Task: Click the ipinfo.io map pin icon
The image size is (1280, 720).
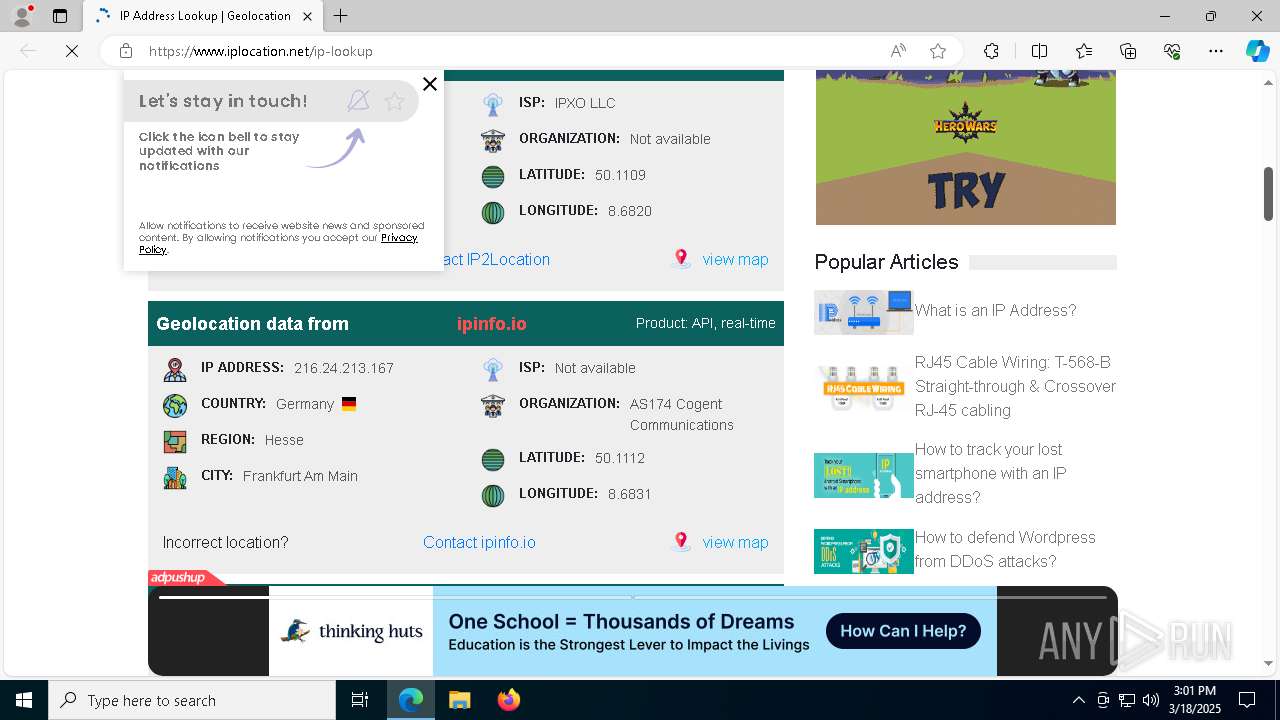Action: click(x=681, y=541)
